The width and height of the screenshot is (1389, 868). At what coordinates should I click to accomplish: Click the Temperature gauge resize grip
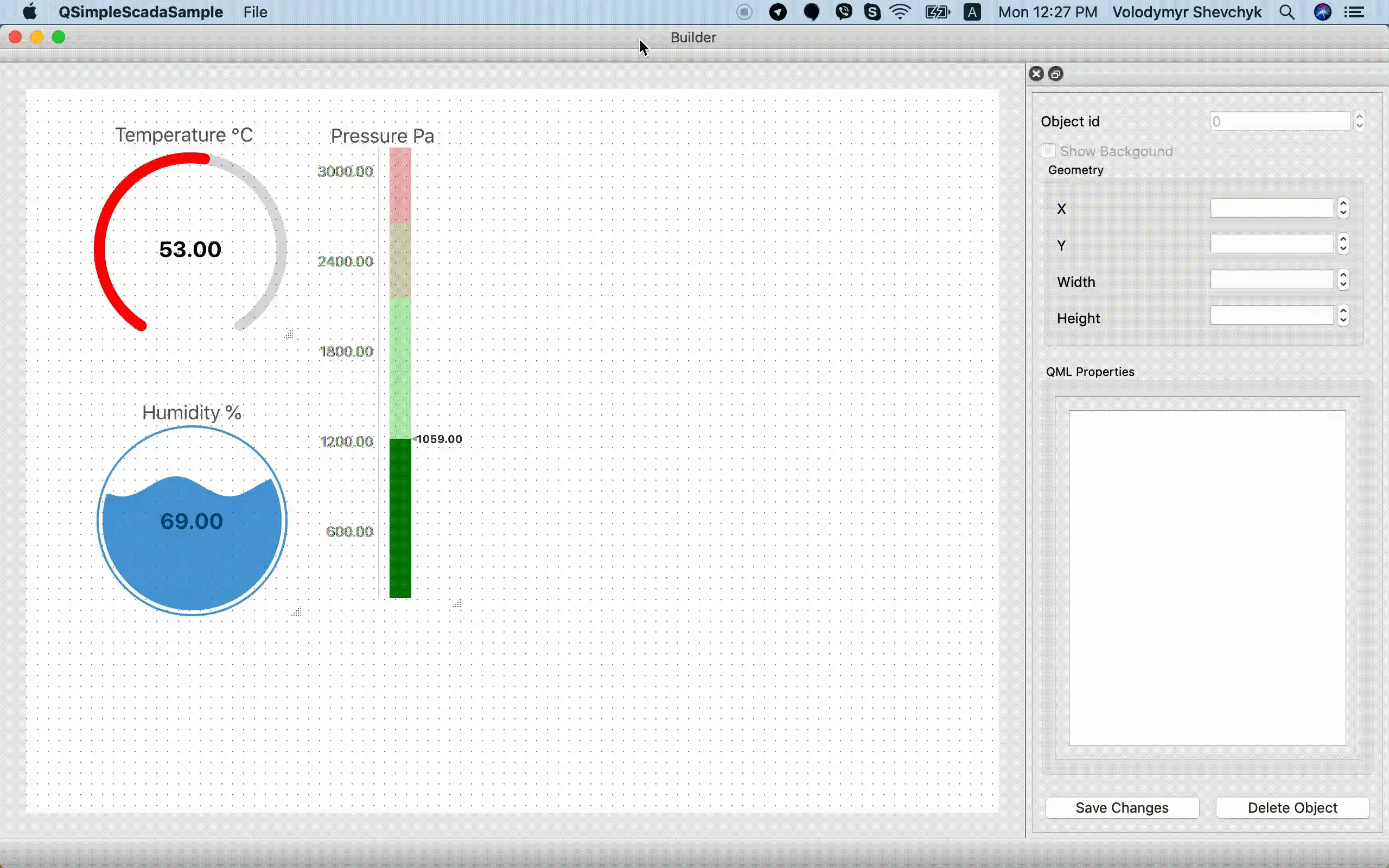(x=289, y=334)
